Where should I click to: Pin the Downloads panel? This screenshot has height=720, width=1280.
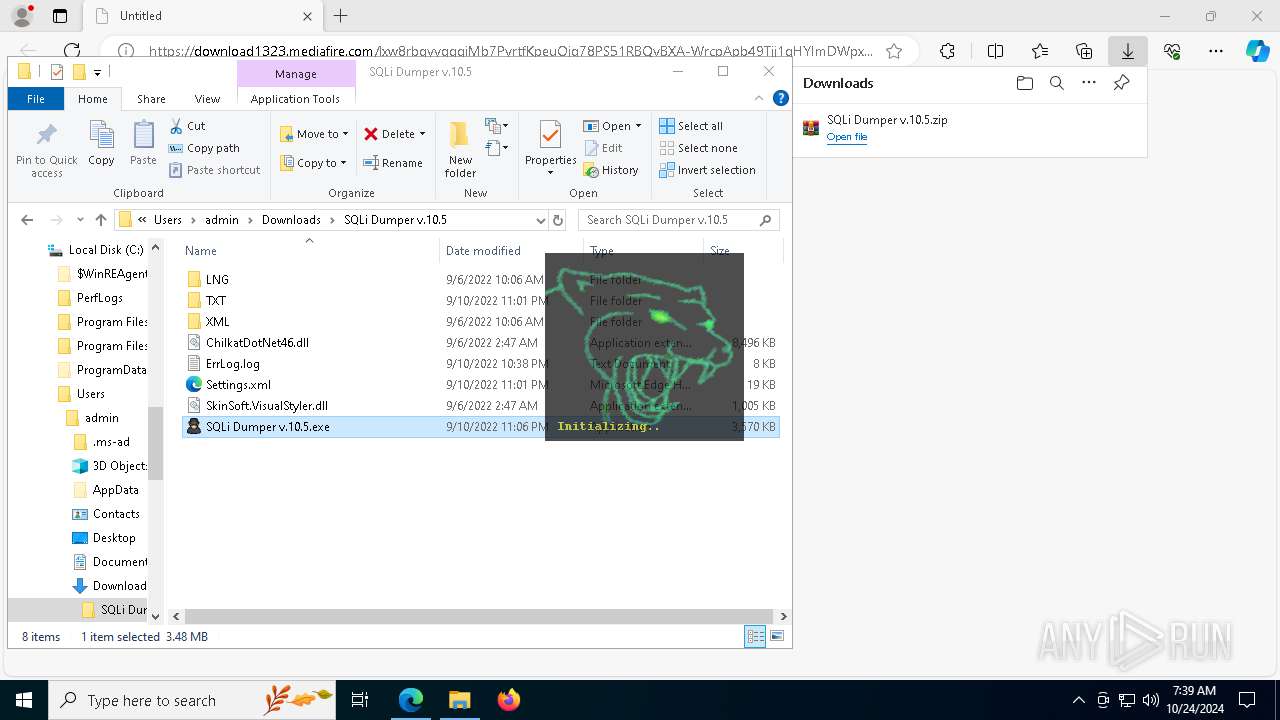[x=1122, y=83]
